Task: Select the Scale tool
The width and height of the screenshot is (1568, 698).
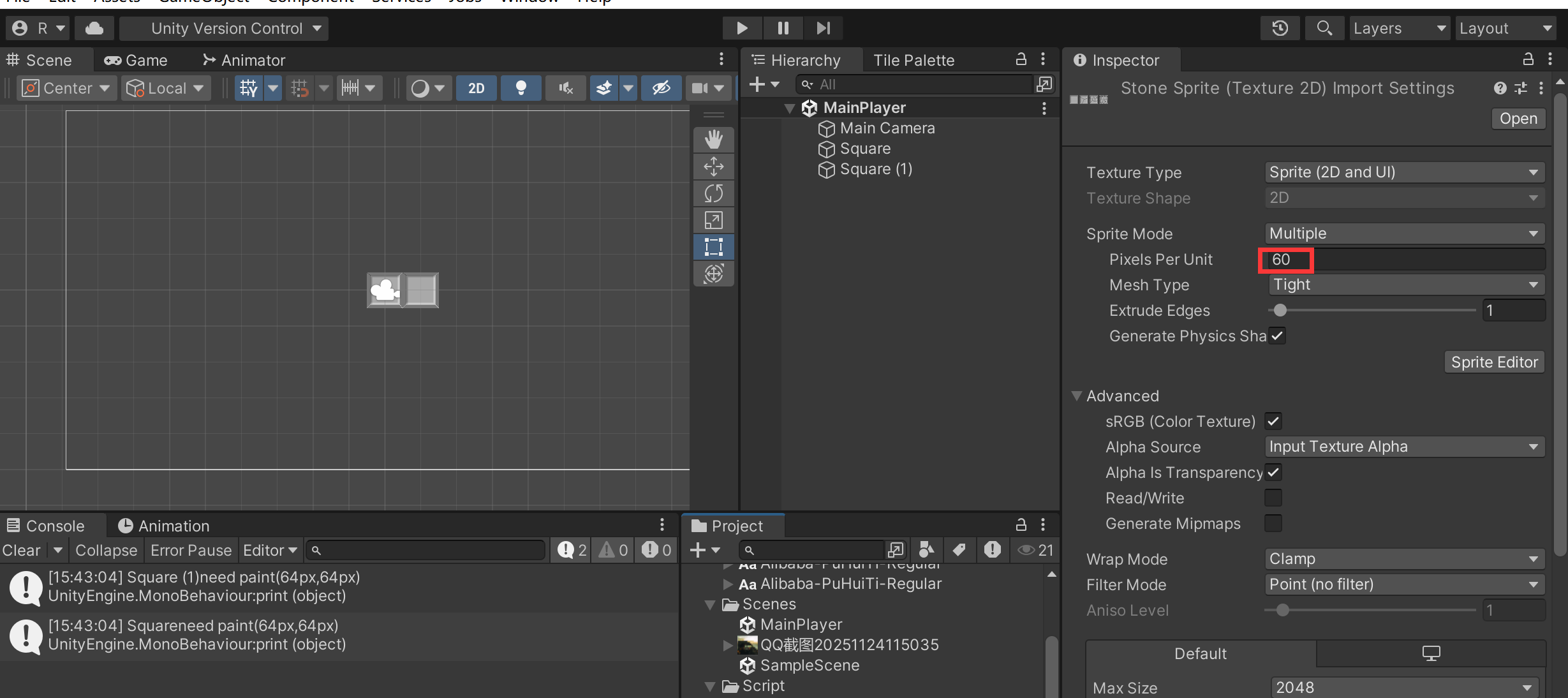Action: [713, 220]
